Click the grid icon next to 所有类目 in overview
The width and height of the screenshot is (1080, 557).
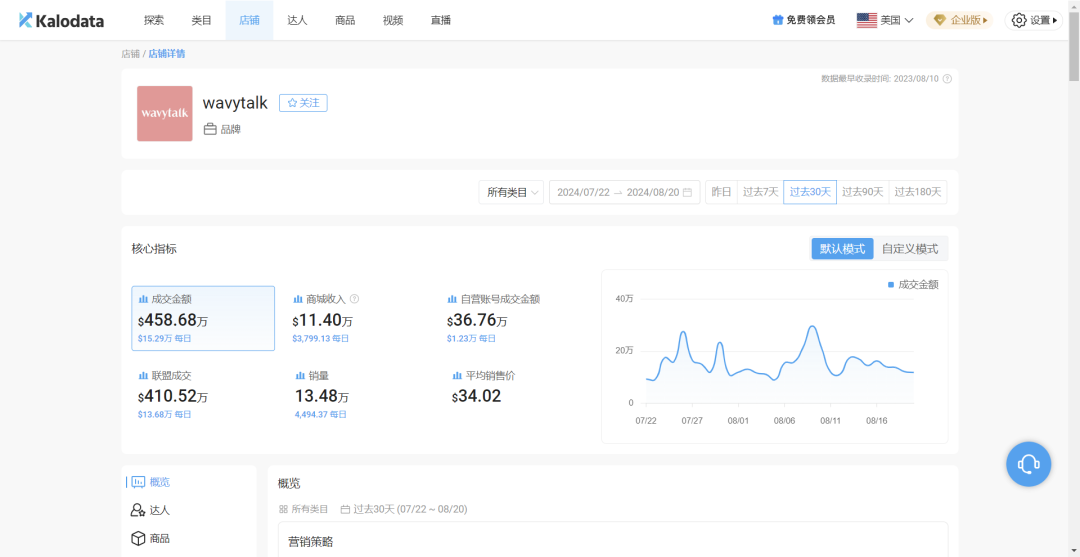pos(283,509)
